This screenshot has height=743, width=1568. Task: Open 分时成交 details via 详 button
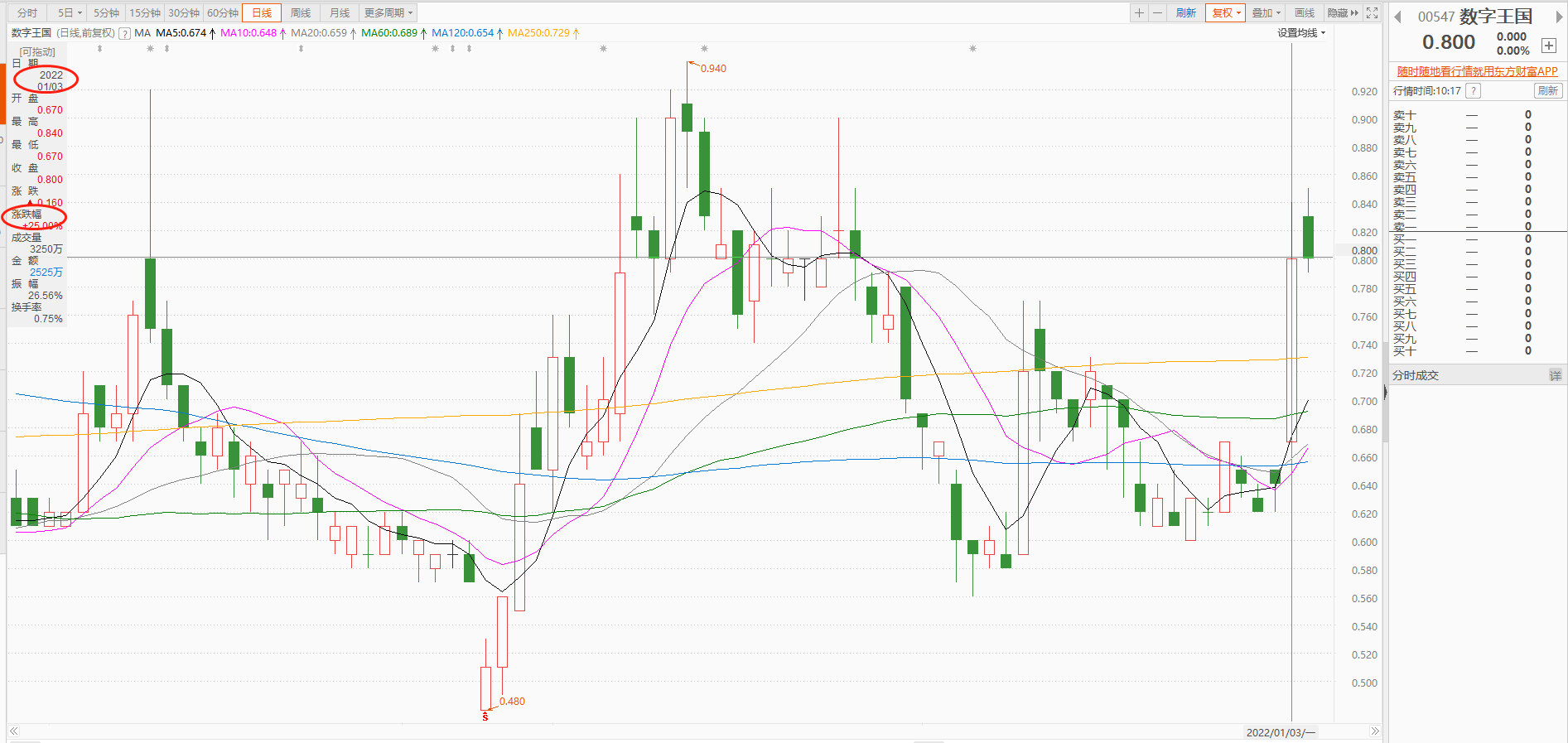[1555, 375]
